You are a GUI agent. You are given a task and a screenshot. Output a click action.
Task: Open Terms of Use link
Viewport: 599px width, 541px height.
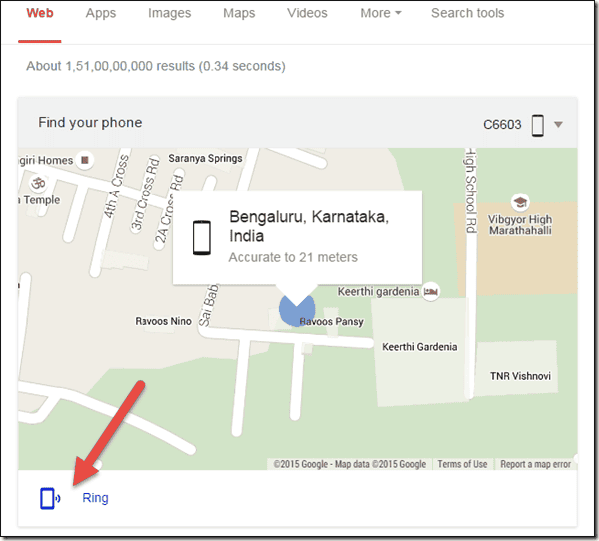[x=462, y=464]
